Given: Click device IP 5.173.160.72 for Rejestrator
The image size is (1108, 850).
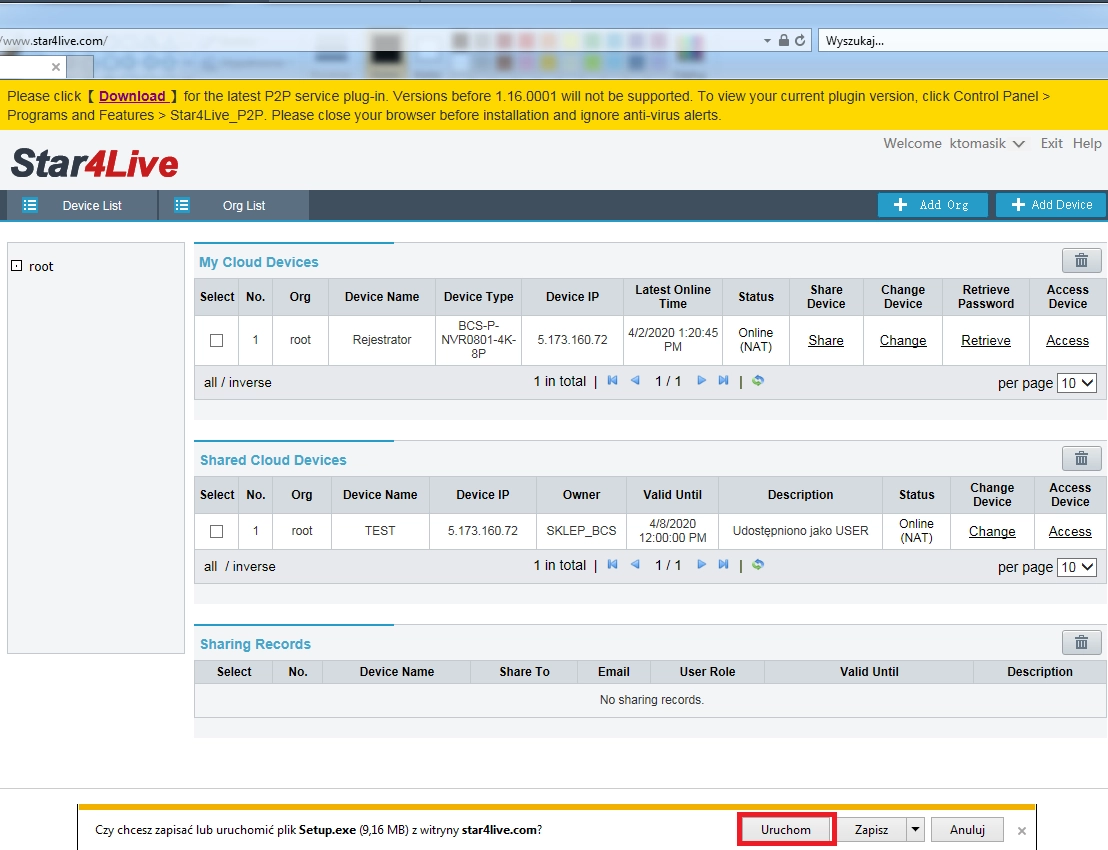Looking at the screenshot, I should (x=572, y=340).
